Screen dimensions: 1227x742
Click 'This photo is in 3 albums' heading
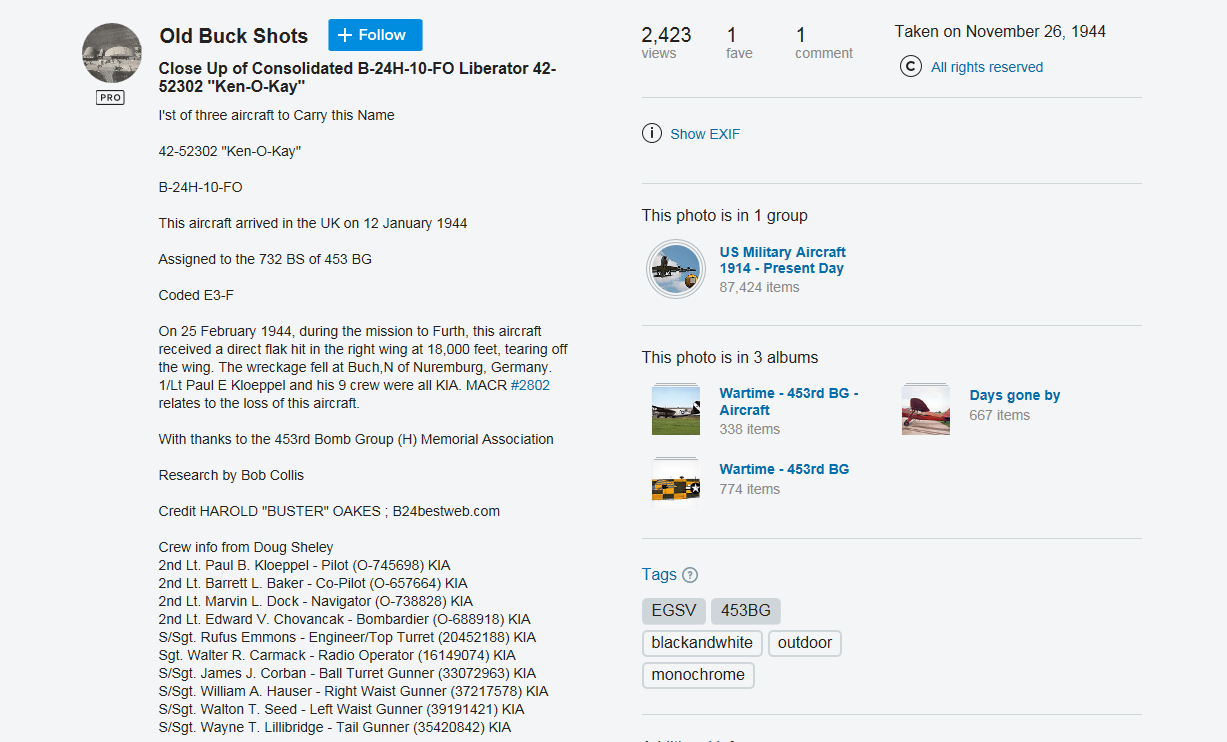pyautogui.click(x=730, y=357)
